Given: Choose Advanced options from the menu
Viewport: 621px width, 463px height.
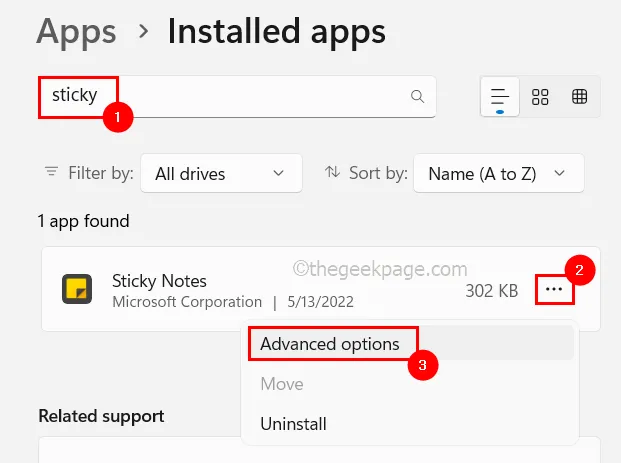Looking at the screenshot, I should (x=410, y=343).
